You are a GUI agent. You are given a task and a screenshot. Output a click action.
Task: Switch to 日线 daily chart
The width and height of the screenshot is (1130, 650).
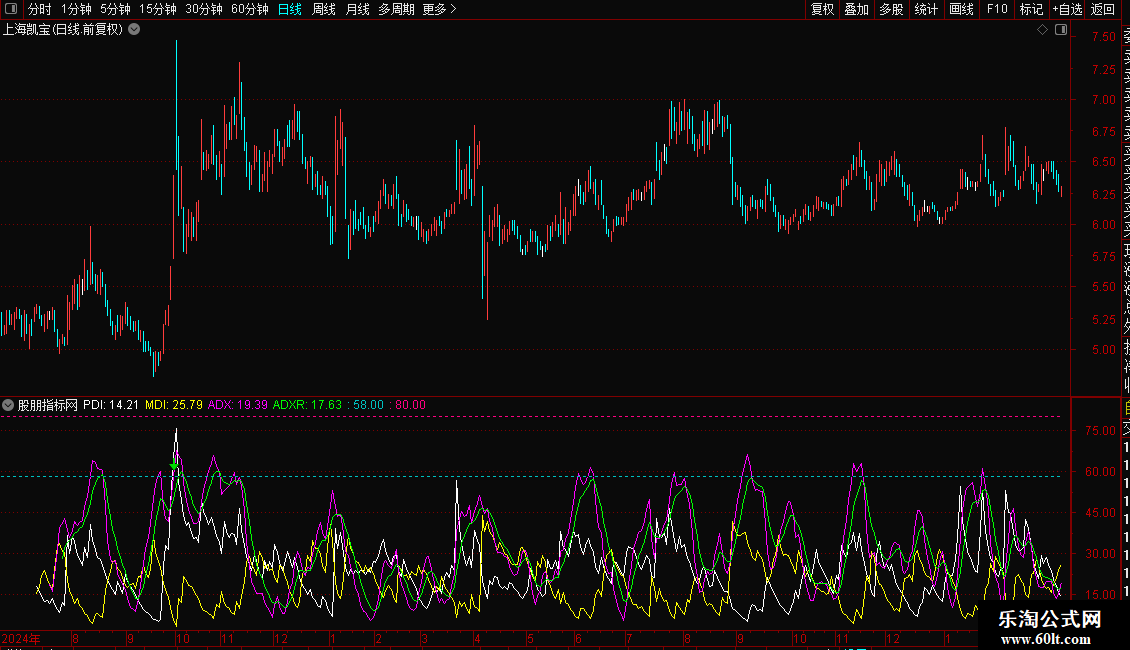click(290, 9)
